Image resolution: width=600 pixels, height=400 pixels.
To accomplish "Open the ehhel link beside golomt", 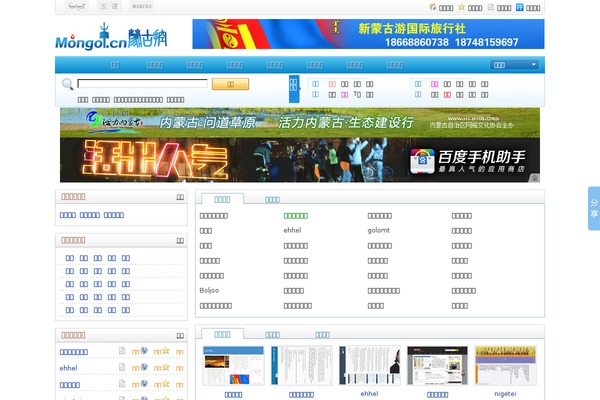I will (x=292, y=230).
